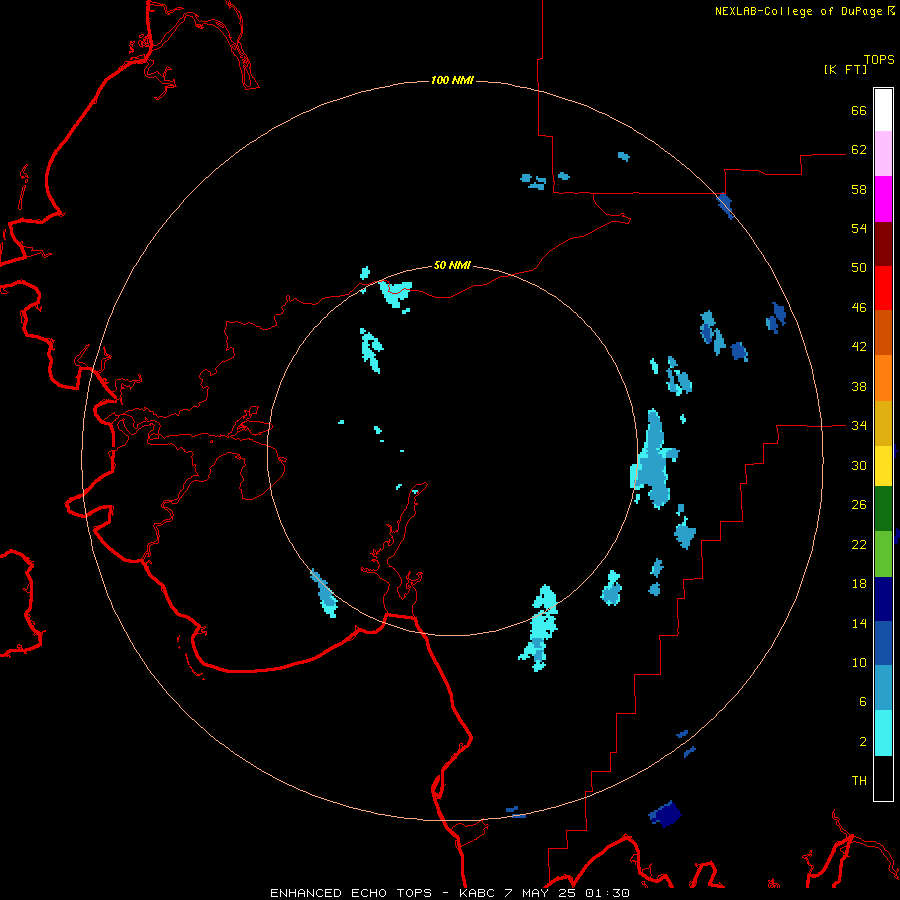
Task: Click the blue echo on 50 NMI ring southwest
Action: coord(324,593)
